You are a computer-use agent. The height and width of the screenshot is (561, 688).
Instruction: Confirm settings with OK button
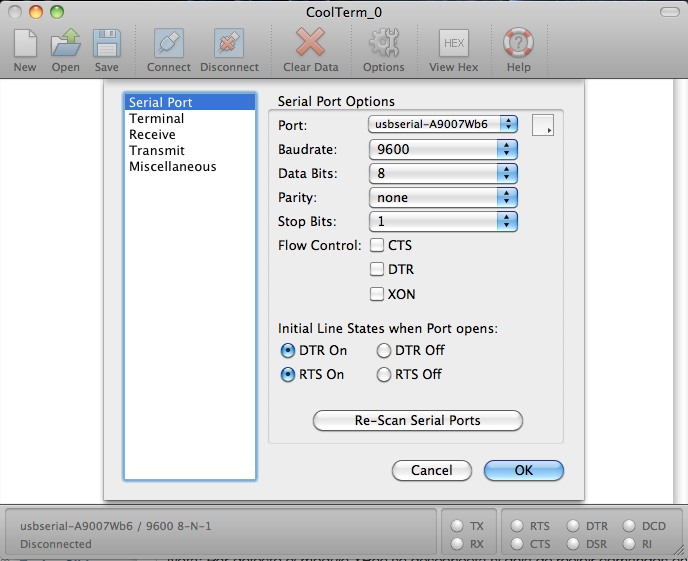coord(523,470)
